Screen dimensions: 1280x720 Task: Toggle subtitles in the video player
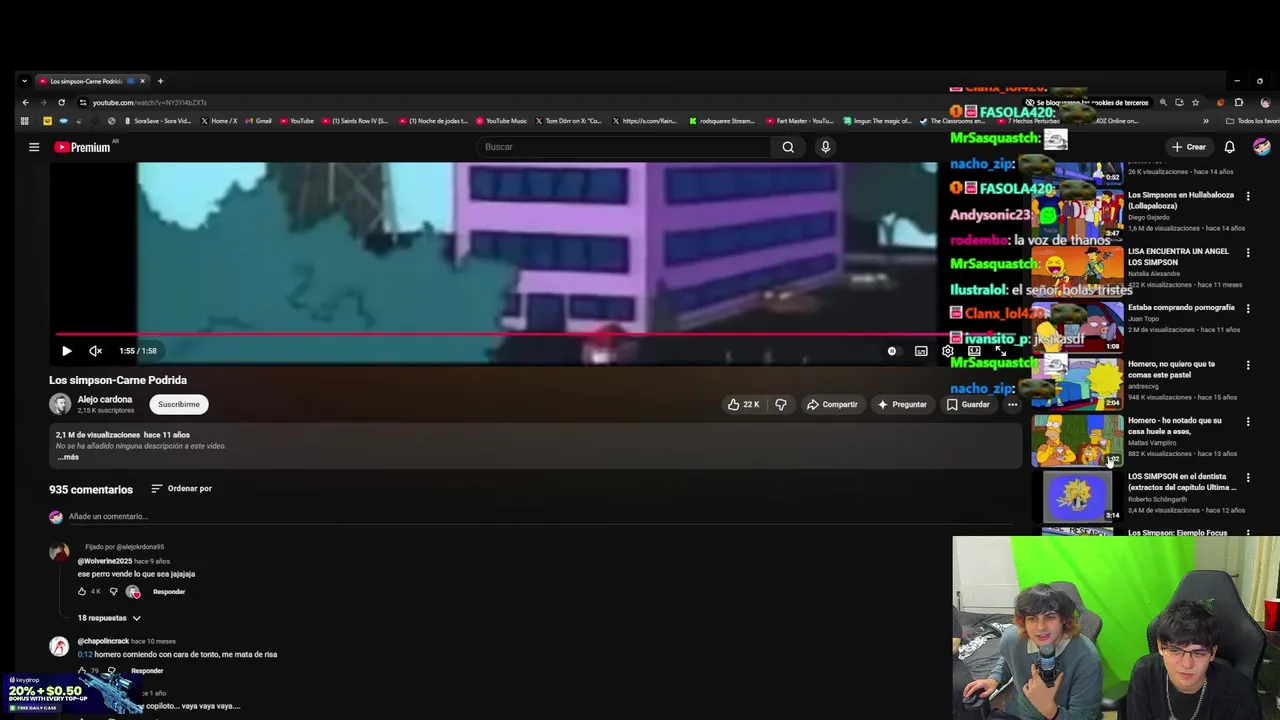pyautogui.click(x=921, y=351)
